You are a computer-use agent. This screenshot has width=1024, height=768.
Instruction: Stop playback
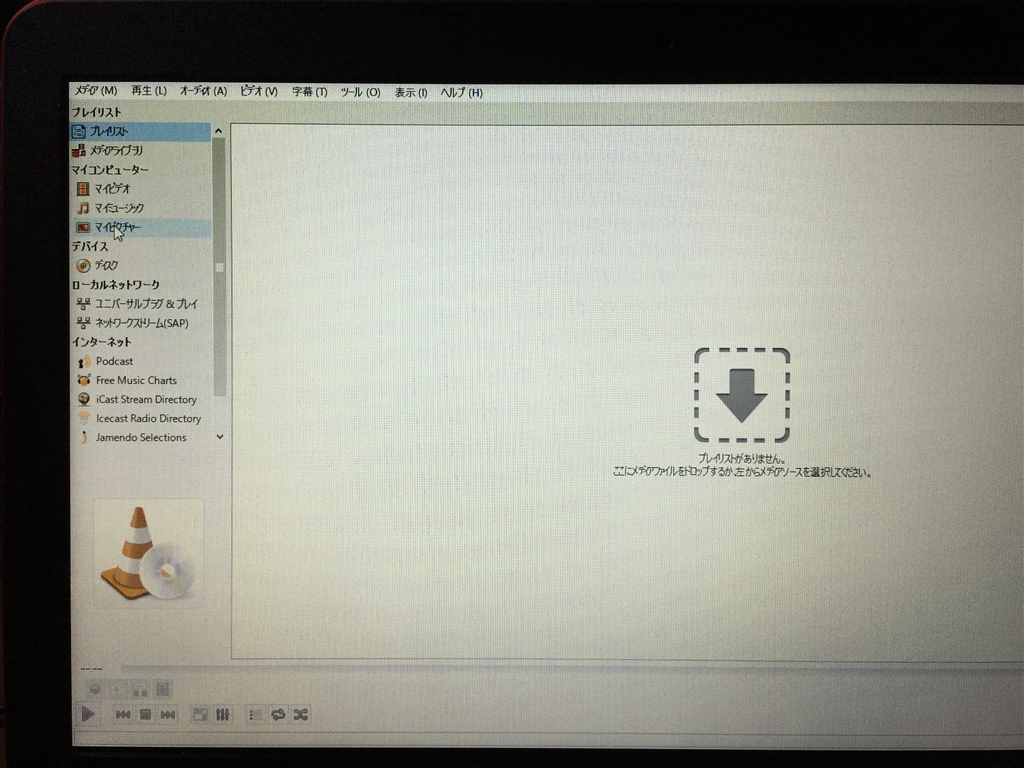point(146,715)
